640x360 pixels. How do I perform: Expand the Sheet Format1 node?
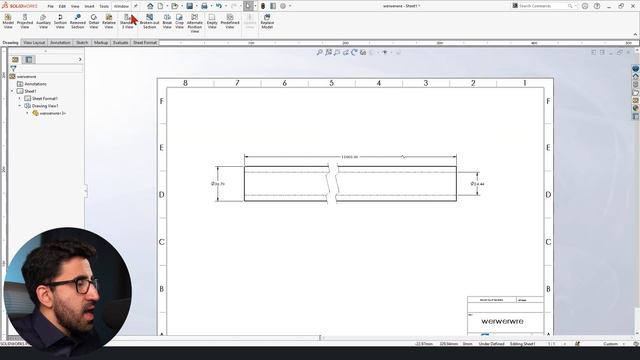(x=19, y=98)
